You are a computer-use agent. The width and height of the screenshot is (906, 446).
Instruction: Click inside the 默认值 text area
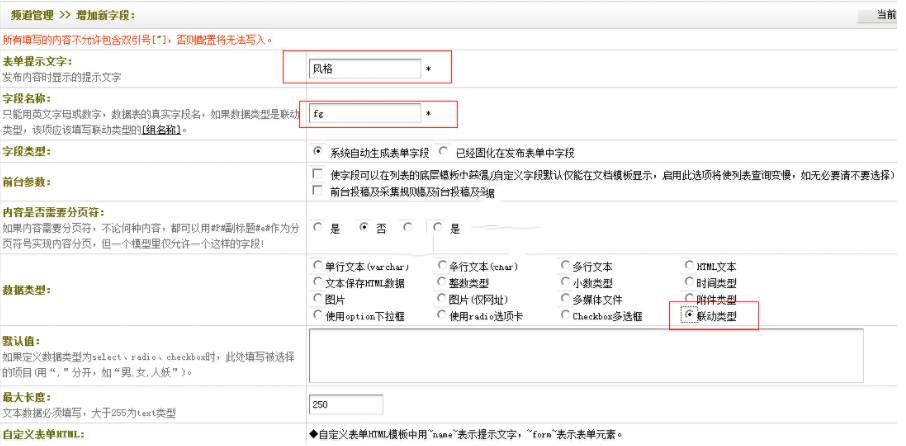click(585, 356)
